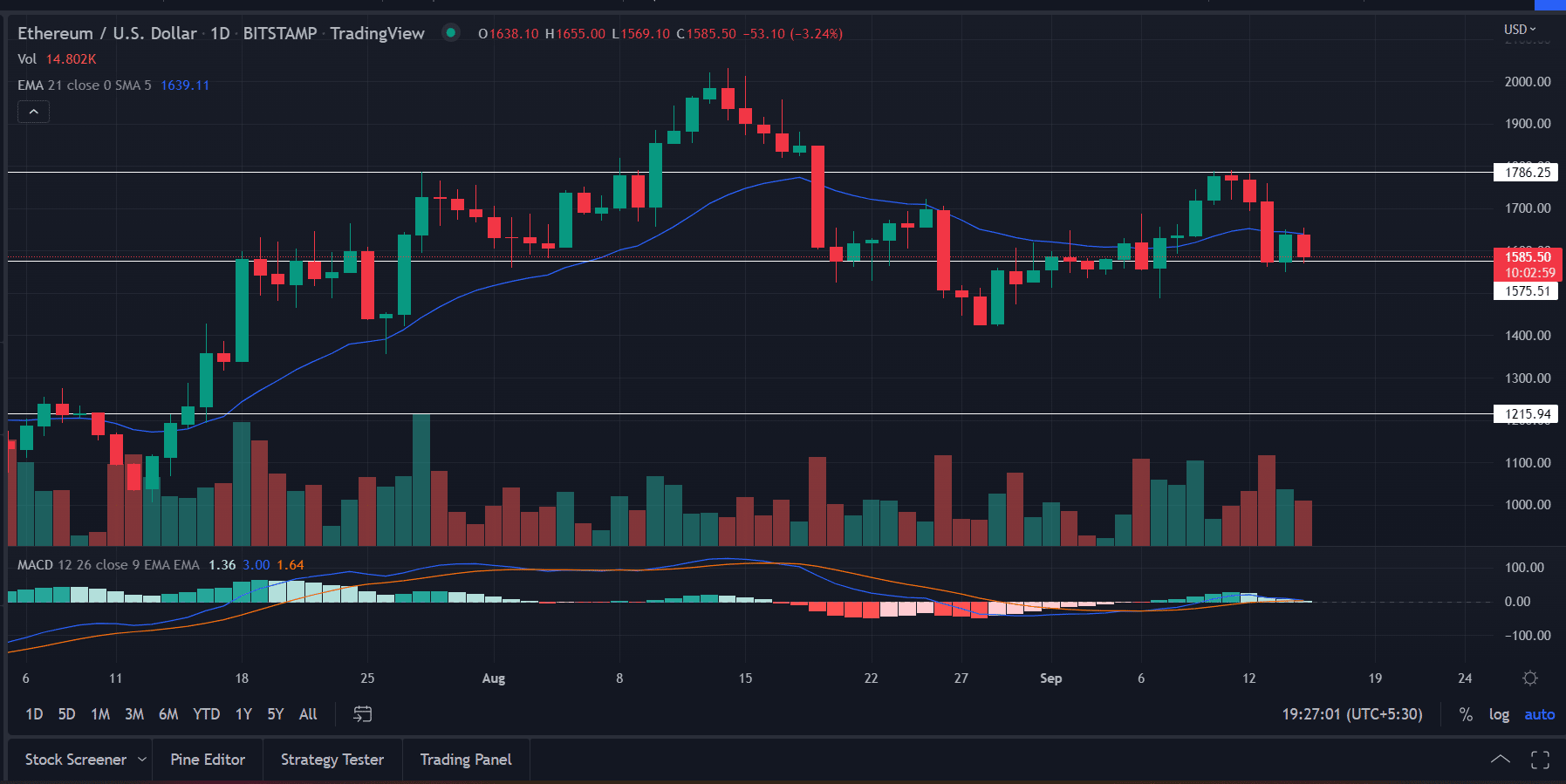The height and width of the screenshot is (784, 1566).
Task: Select the 1M time range
Action: (100, 714)
